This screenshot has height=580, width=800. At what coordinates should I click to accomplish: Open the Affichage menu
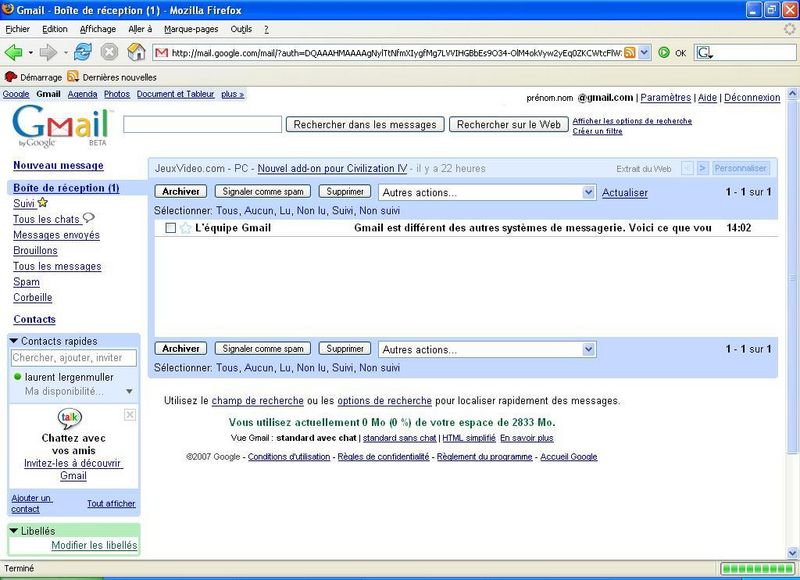97,29
